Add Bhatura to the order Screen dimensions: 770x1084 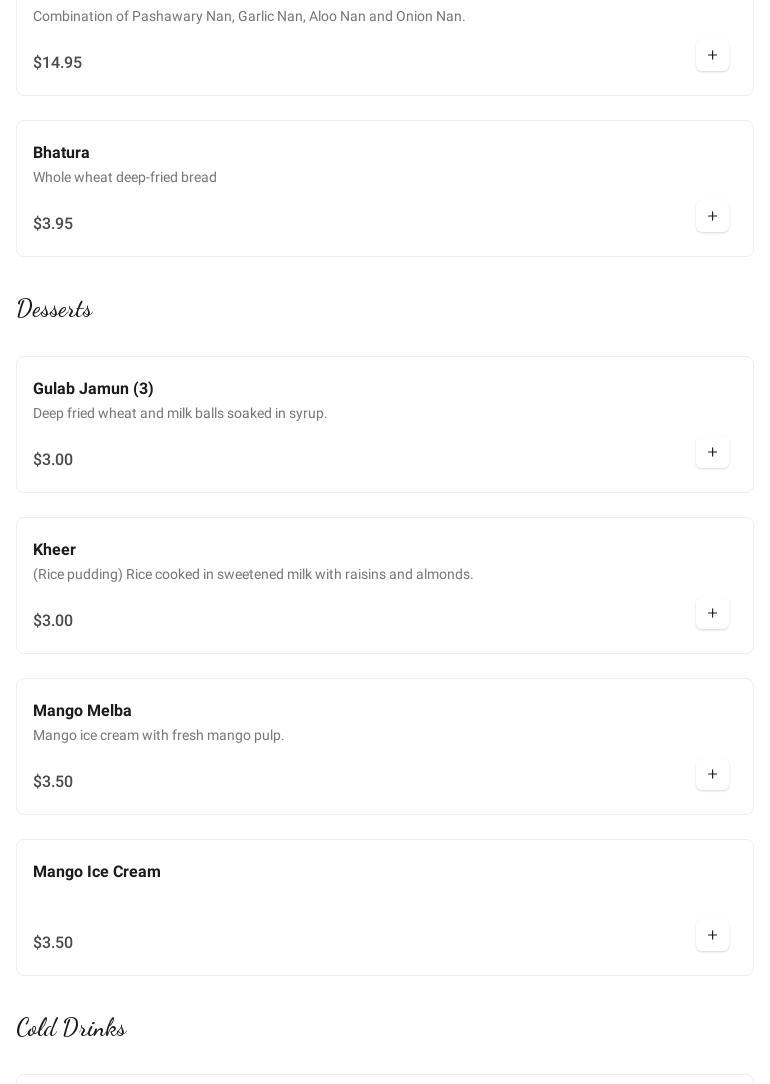coord(712,217)
